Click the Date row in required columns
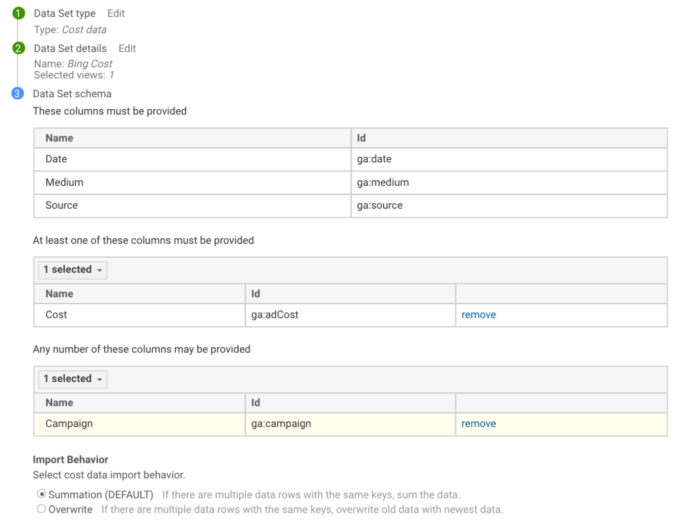 click(350, 159)
